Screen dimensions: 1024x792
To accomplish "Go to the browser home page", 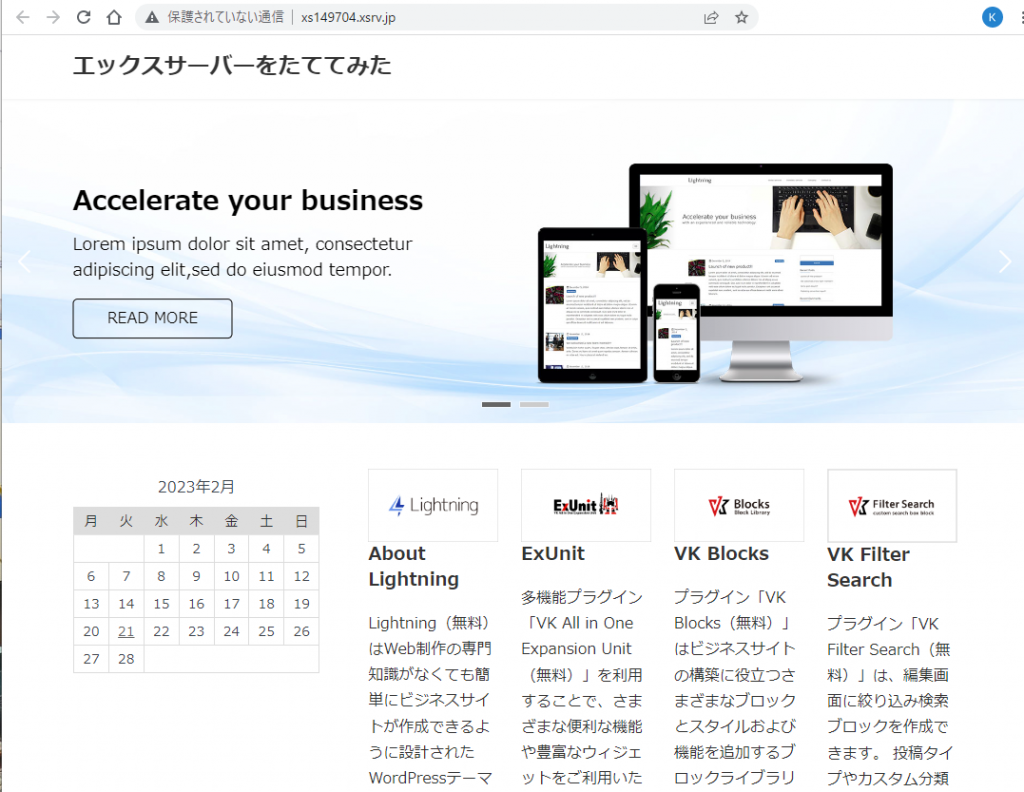I will tap(114, 17).
